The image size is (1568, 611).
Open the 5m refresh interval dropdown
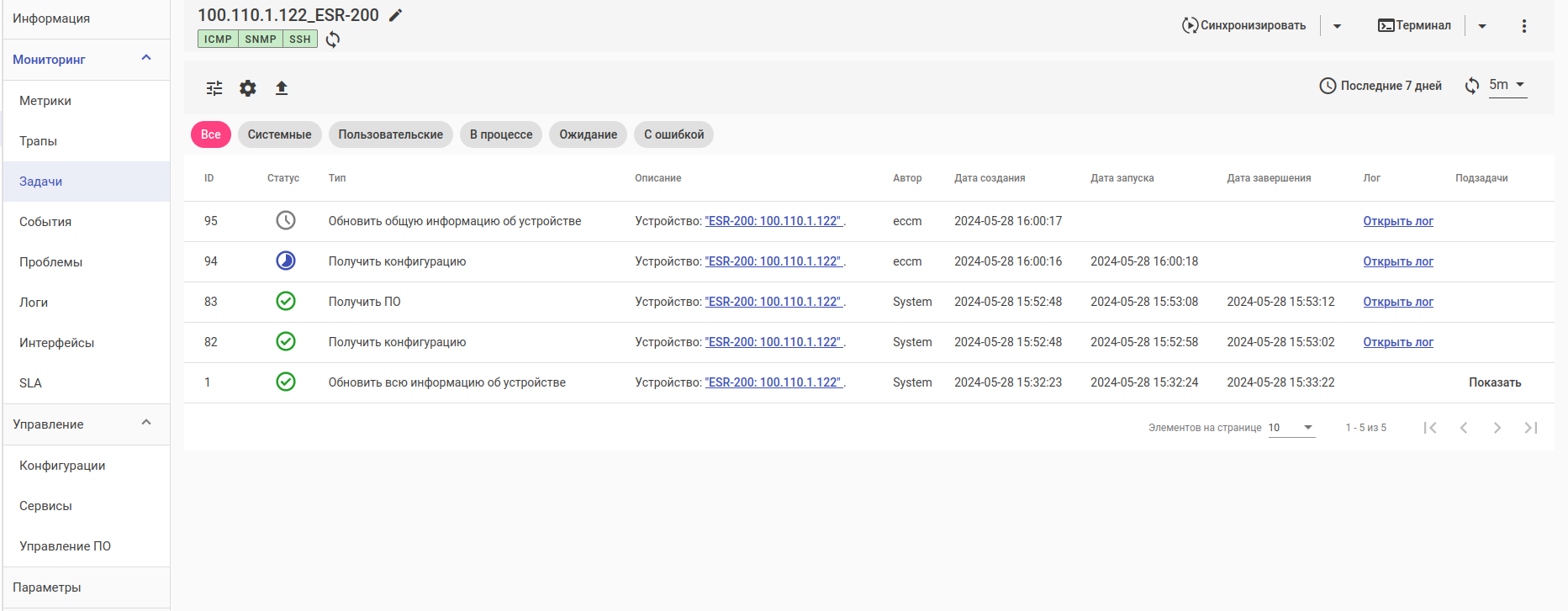[x=1507, y=85]
